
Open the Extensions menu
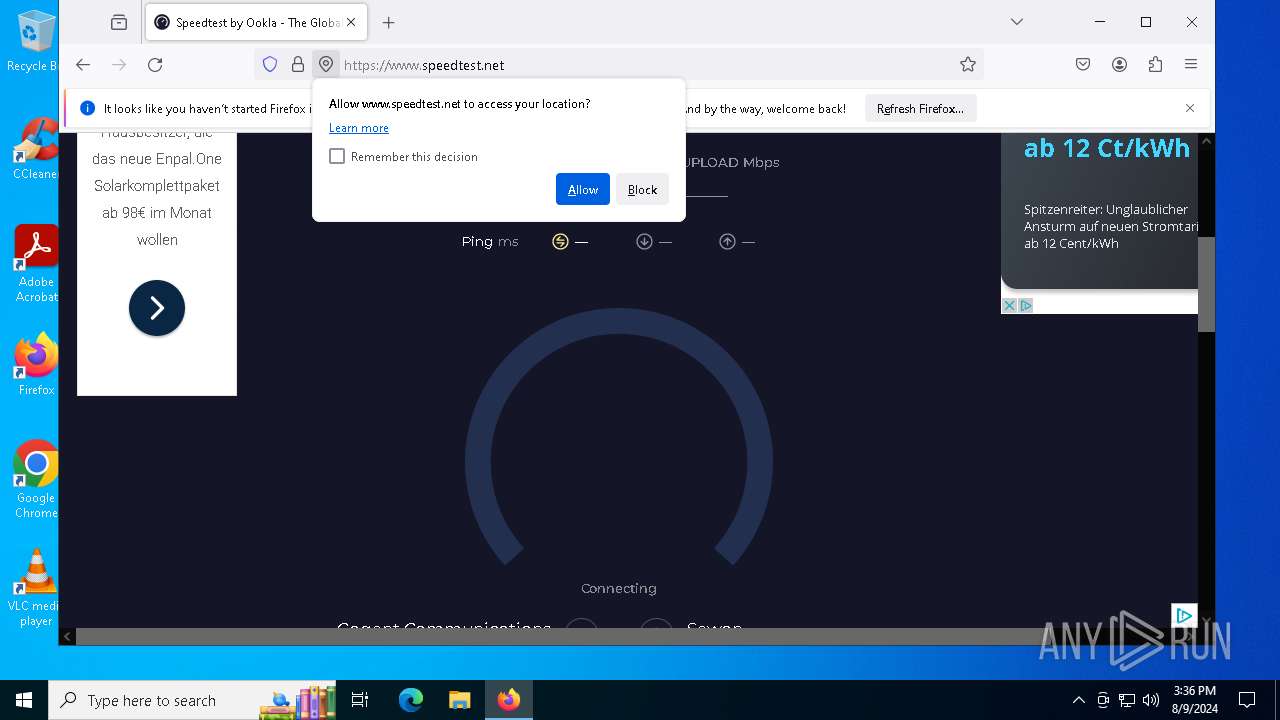[x=1155, y=64]
